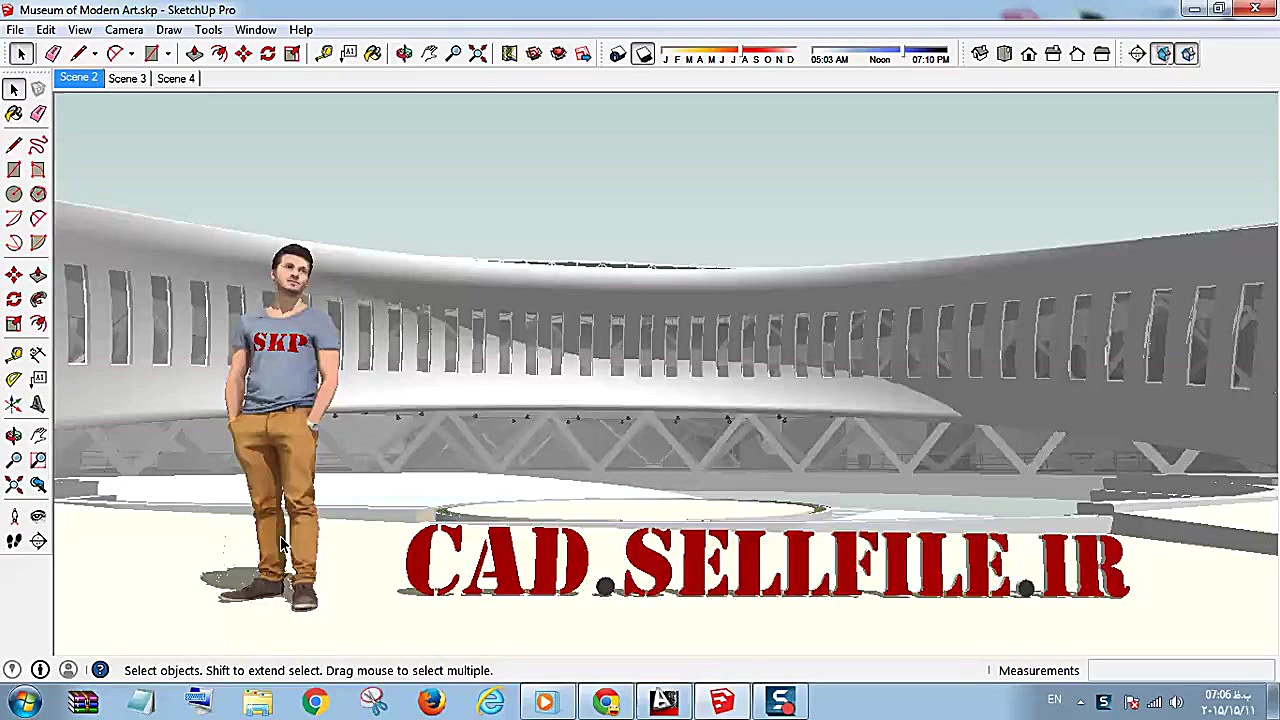Select the 3D Text tool
Screen dimensions: 1280x720
(x=38, y=404)
